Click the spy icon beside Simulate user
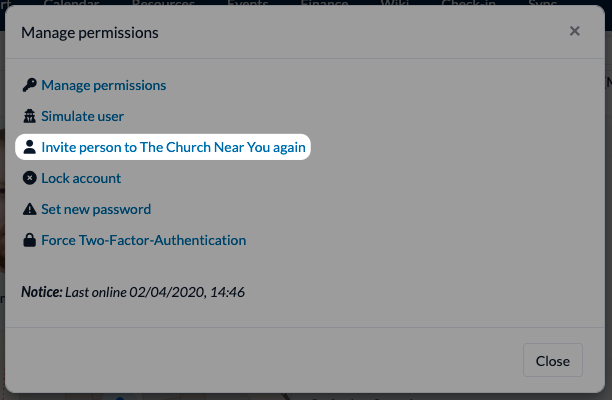Screen dimensions: 612x400 tap(30, 116)
